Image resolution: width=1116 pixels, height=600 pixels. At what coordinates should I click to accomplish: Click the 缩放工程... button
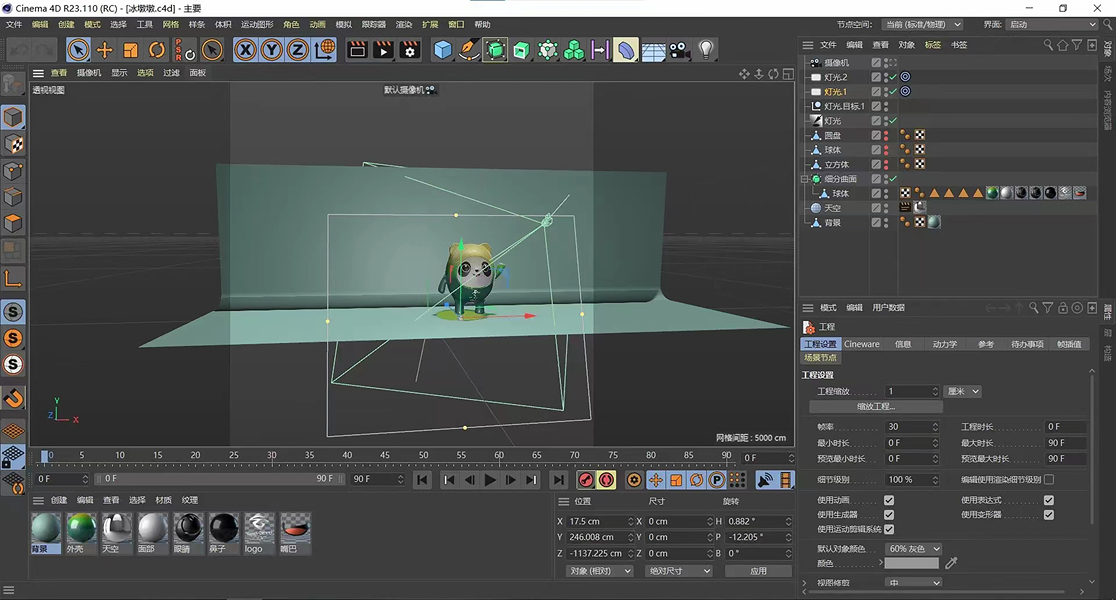coord(875,406)
